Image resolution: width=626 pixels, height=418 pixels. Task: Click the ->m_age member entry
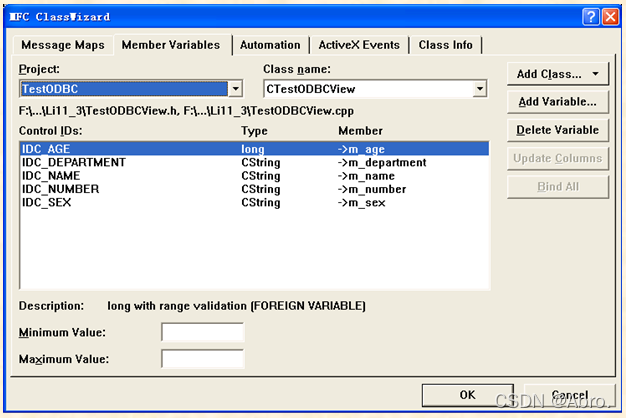click(361, 149)
